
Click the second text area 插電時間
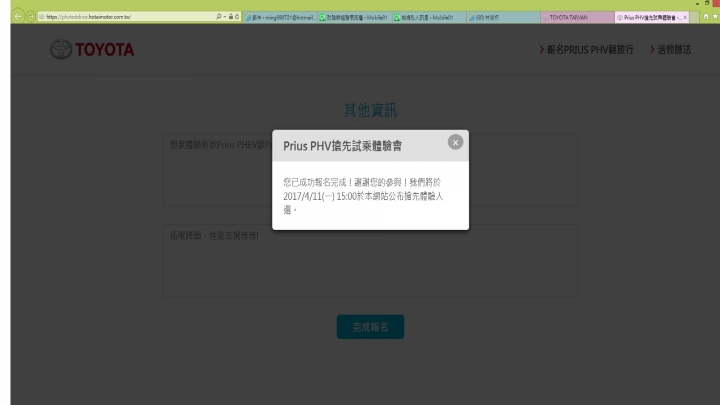370,260
